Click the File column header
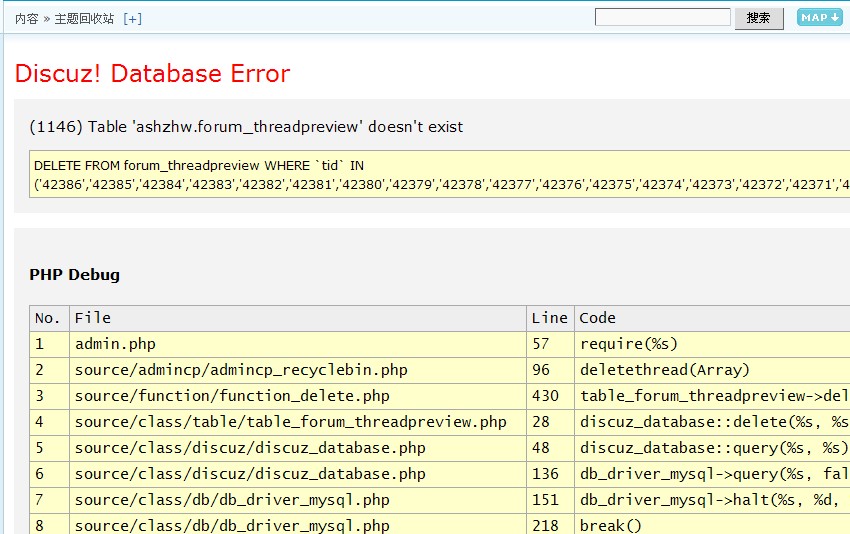This screenshot has width=850, height=534. click(x=298, y=318)
